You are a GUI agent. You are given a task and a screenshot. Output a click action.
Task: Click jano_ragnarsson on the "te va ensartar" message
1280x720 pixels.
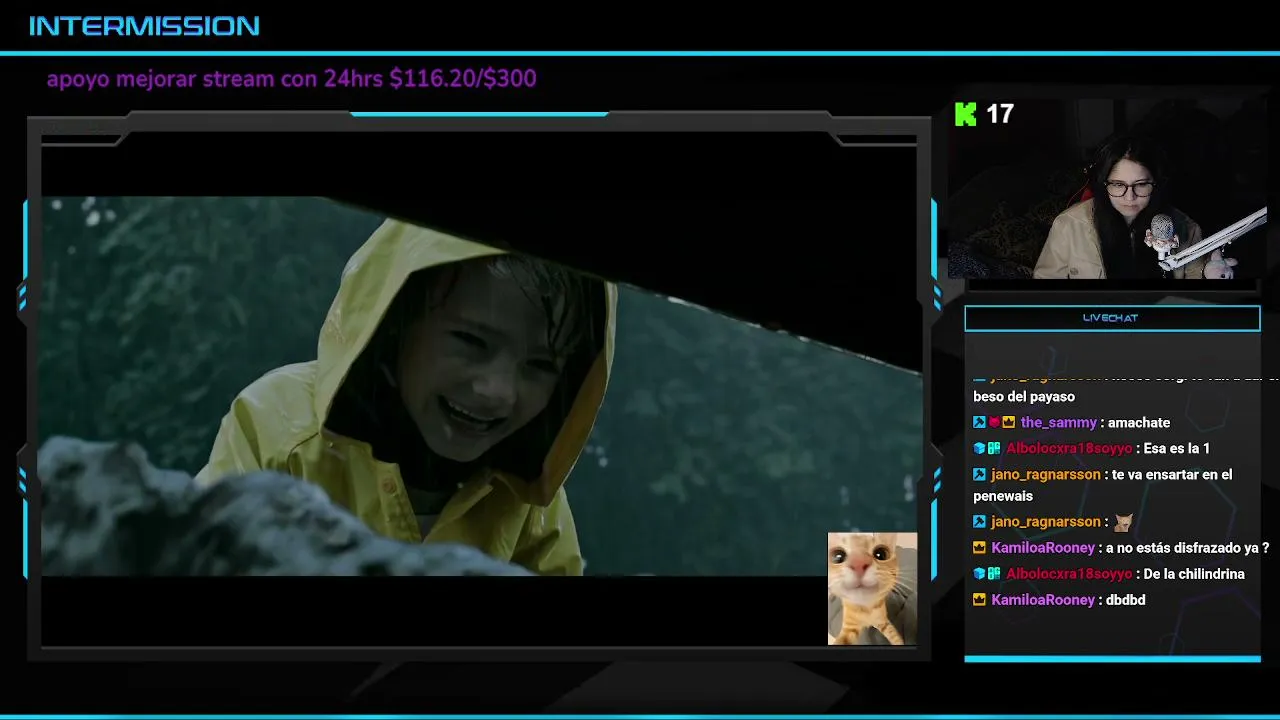[x=1045, y=475]
